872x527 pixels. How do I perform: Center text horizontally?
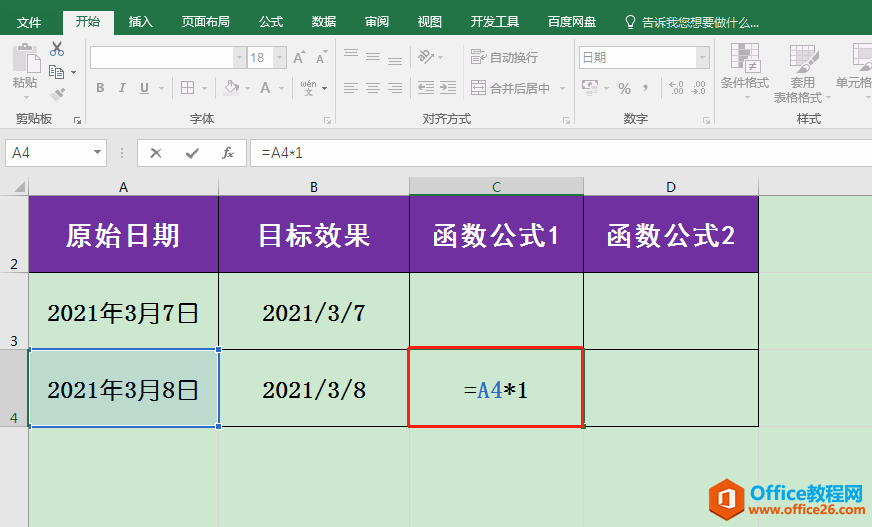tap(373, 88)
